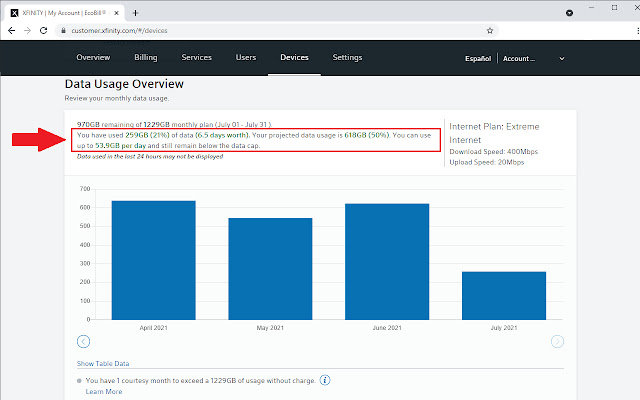The height and width of the screenshot is (400, 640).
Task: Click the Data Usage Overview heading
Action: pyautogui.click(x=124, y=84)
